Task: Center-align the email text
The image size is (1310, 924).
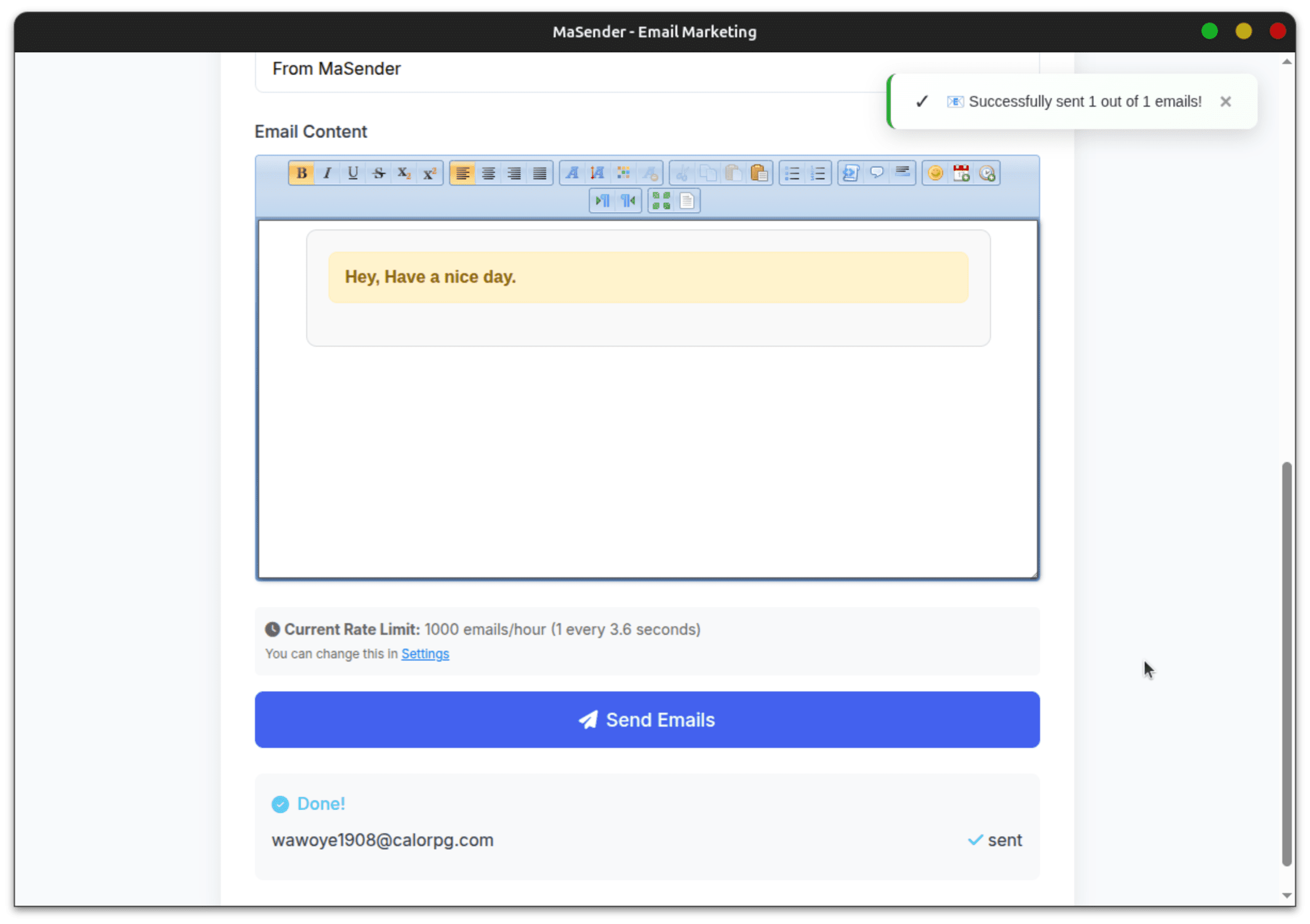Action: click(489, 173)
